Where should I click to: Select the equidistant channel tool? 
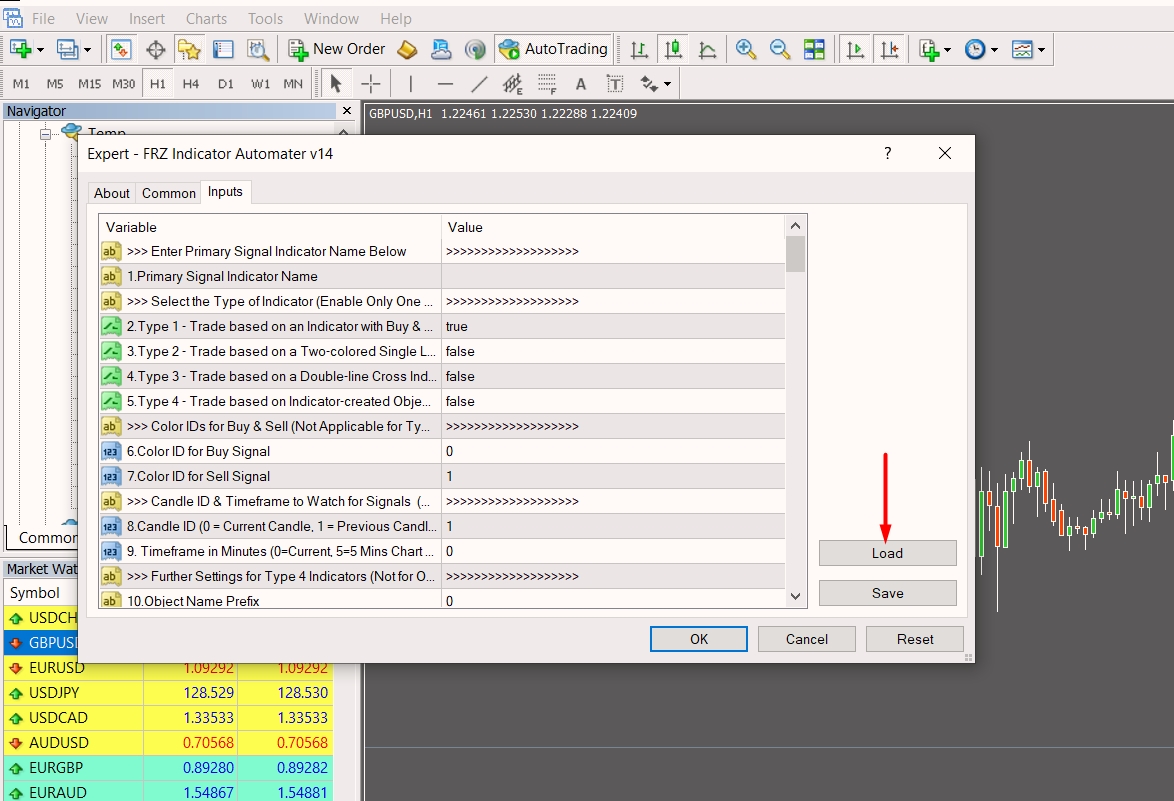pyautogui.click(x=513, y=84)
